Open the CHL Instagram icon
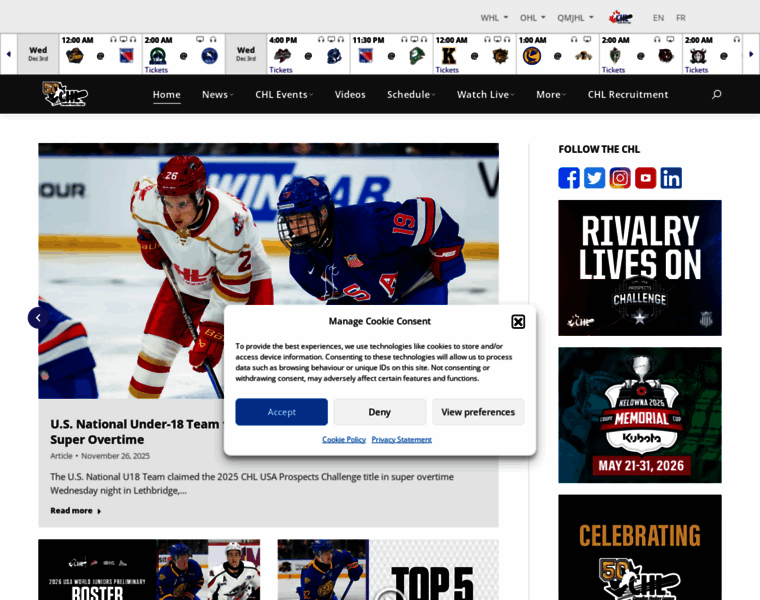760x600 pixels. click(x=620, y=178)
